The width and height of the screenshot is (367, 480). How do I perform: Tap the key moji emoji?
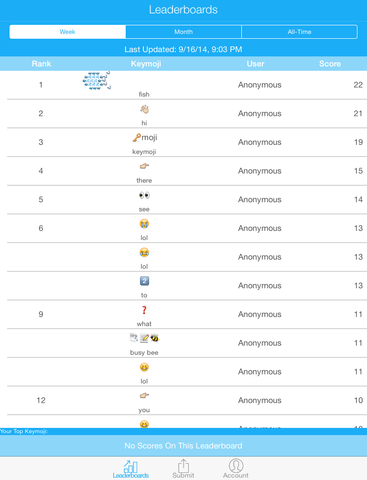point(145,137)
